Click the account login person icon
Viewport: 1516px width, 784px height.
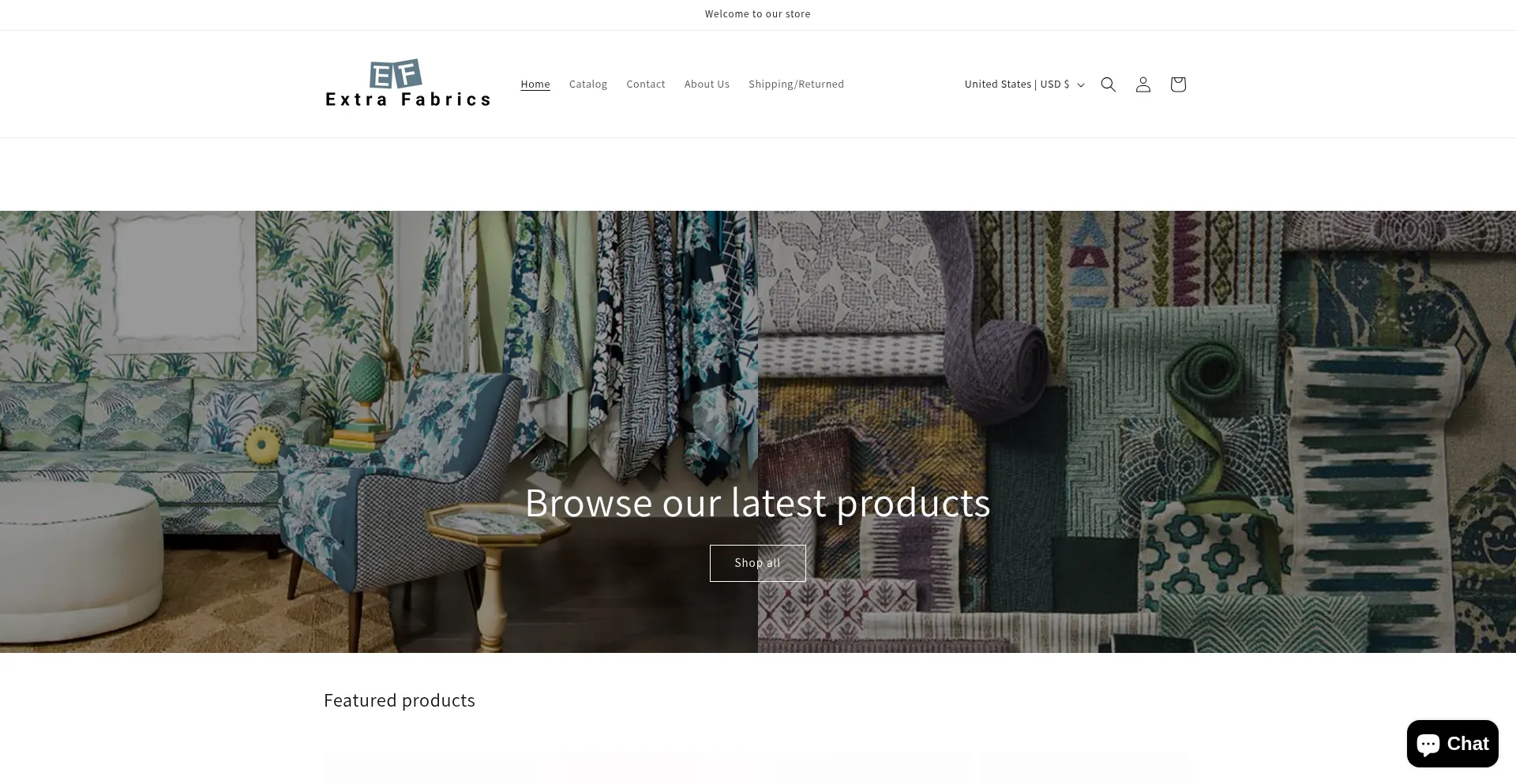click(1143, 84)
